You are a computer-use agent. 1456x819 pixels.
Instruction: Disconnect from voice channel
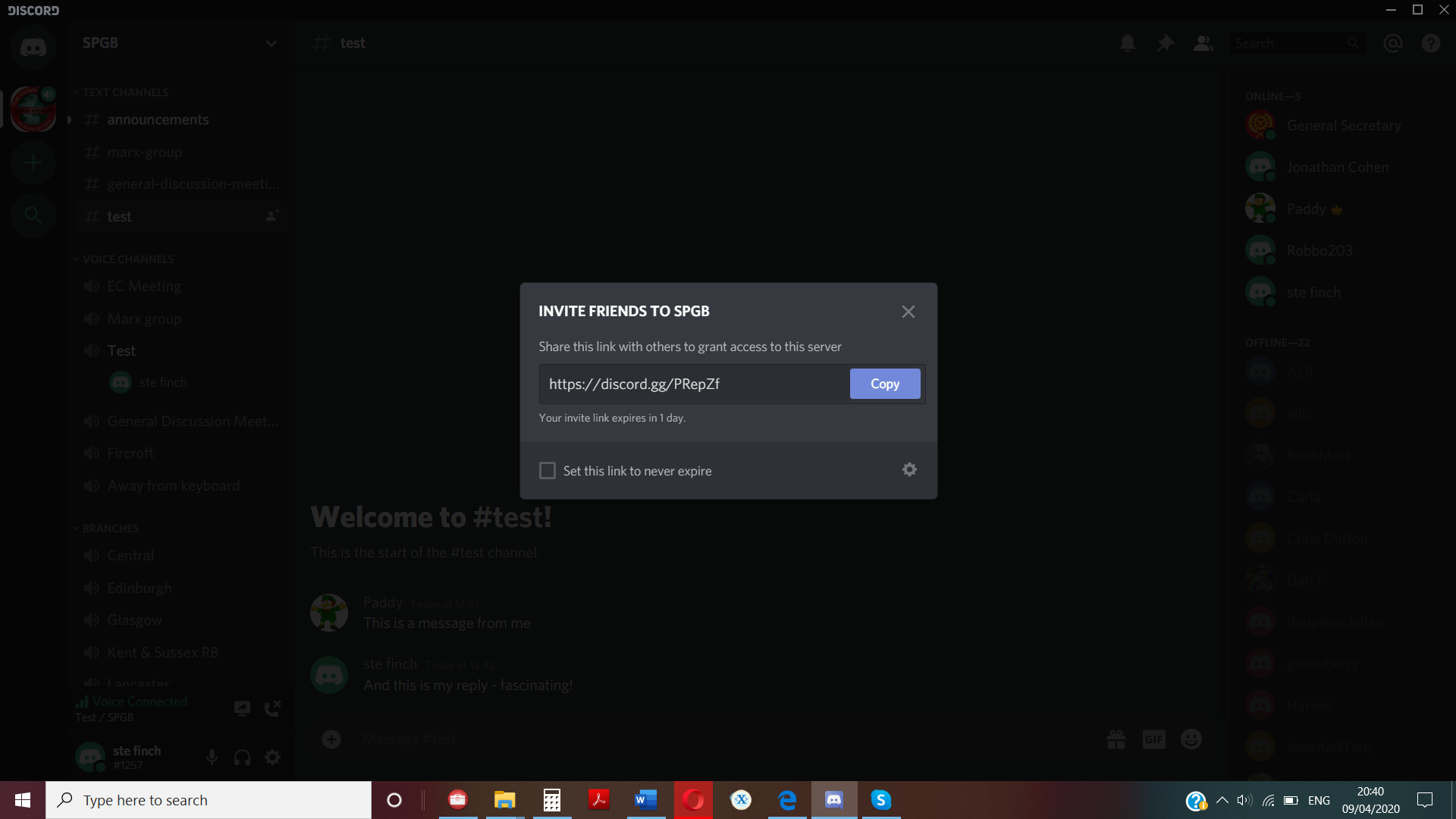tap(273, 708)
